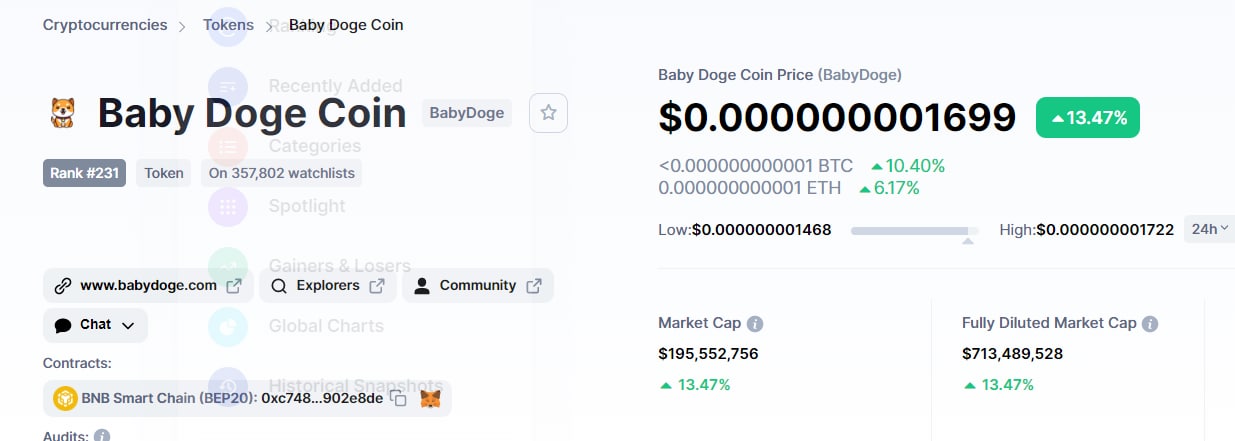The height and width of the screenshot is (441, 1235).
Task: Go to Tokens breadcrumb
Action: 228,25
